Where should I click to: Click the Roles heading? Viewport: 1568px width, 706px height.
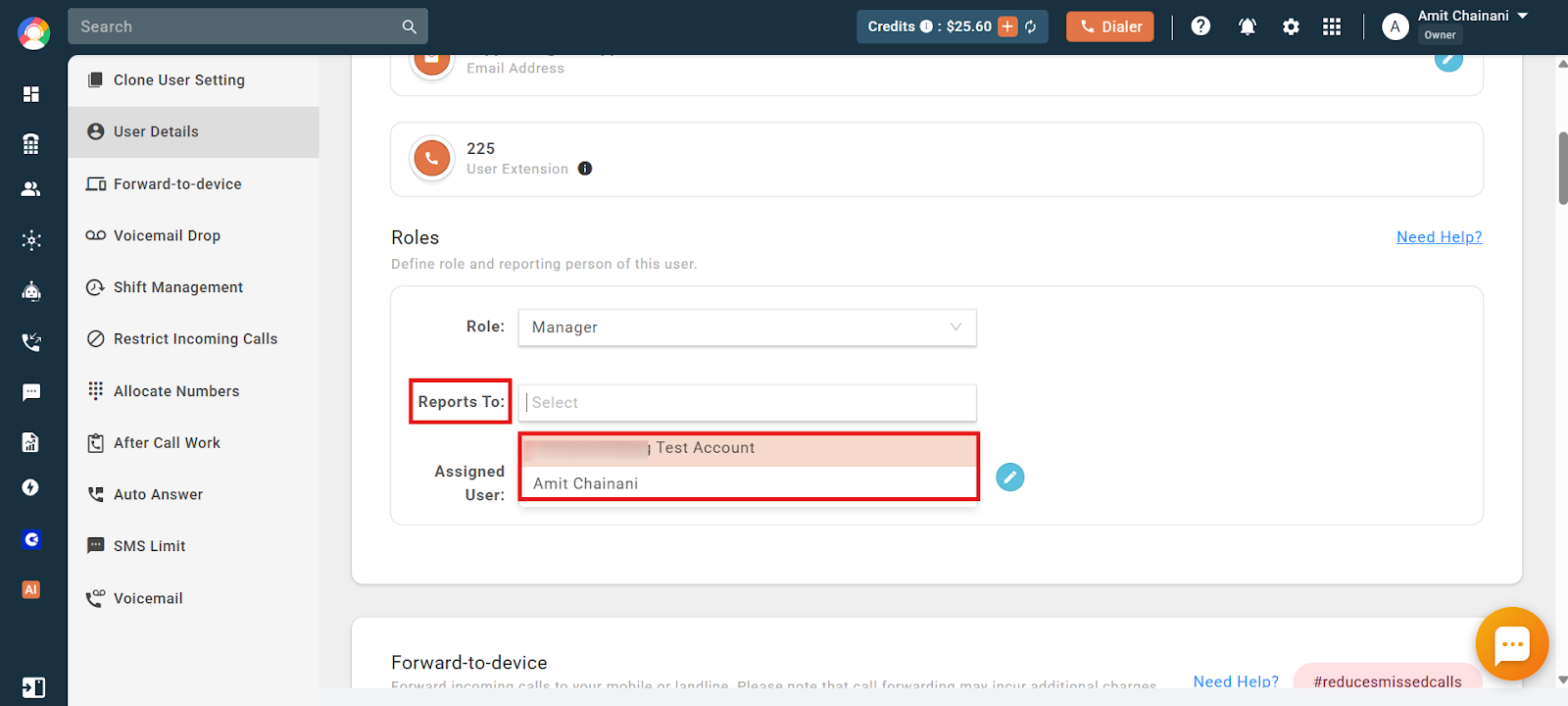pos(416,237)
